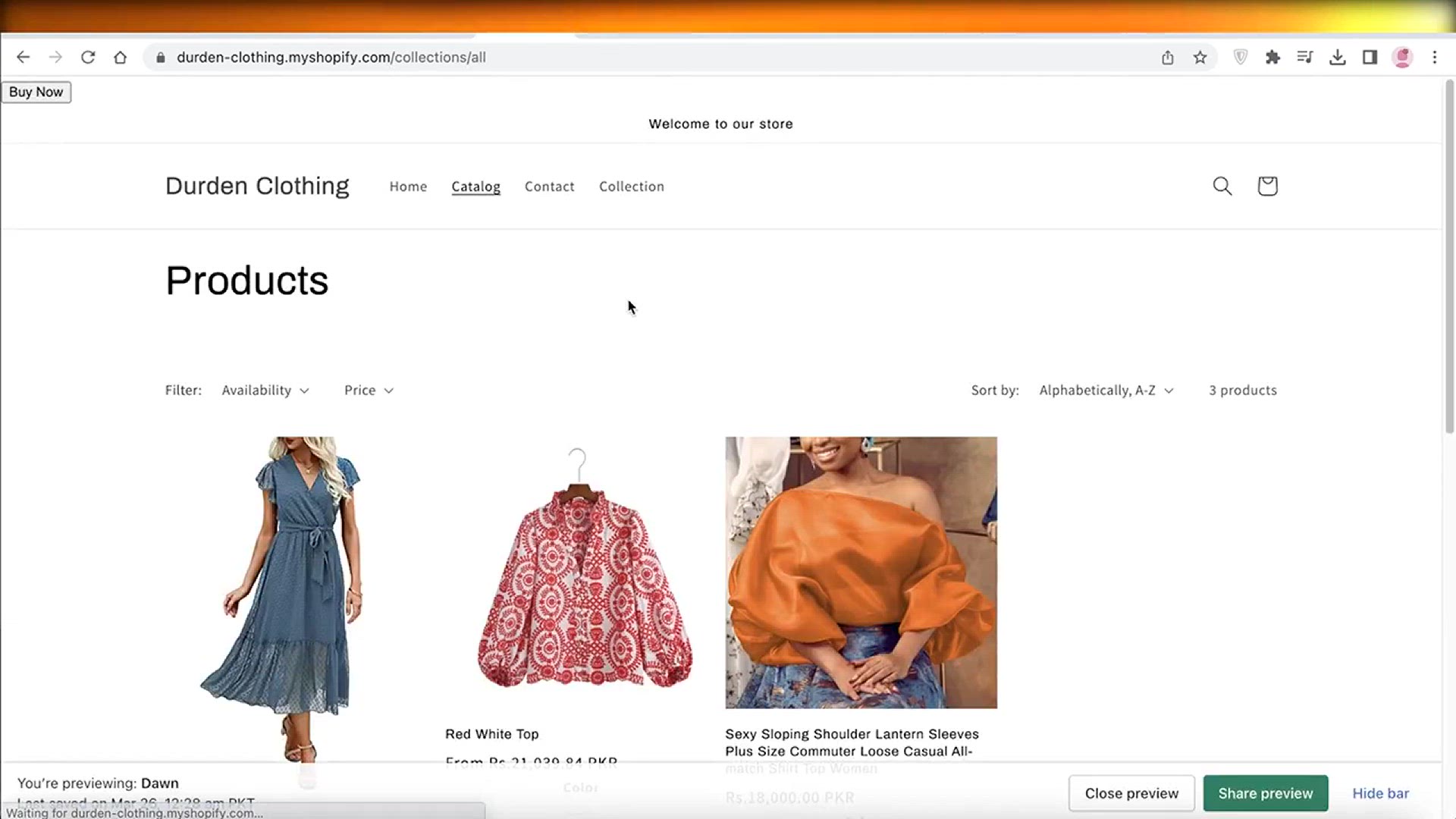Click 'Welcome to our store' announcement

pyautogui.click(x=720, y=124)
